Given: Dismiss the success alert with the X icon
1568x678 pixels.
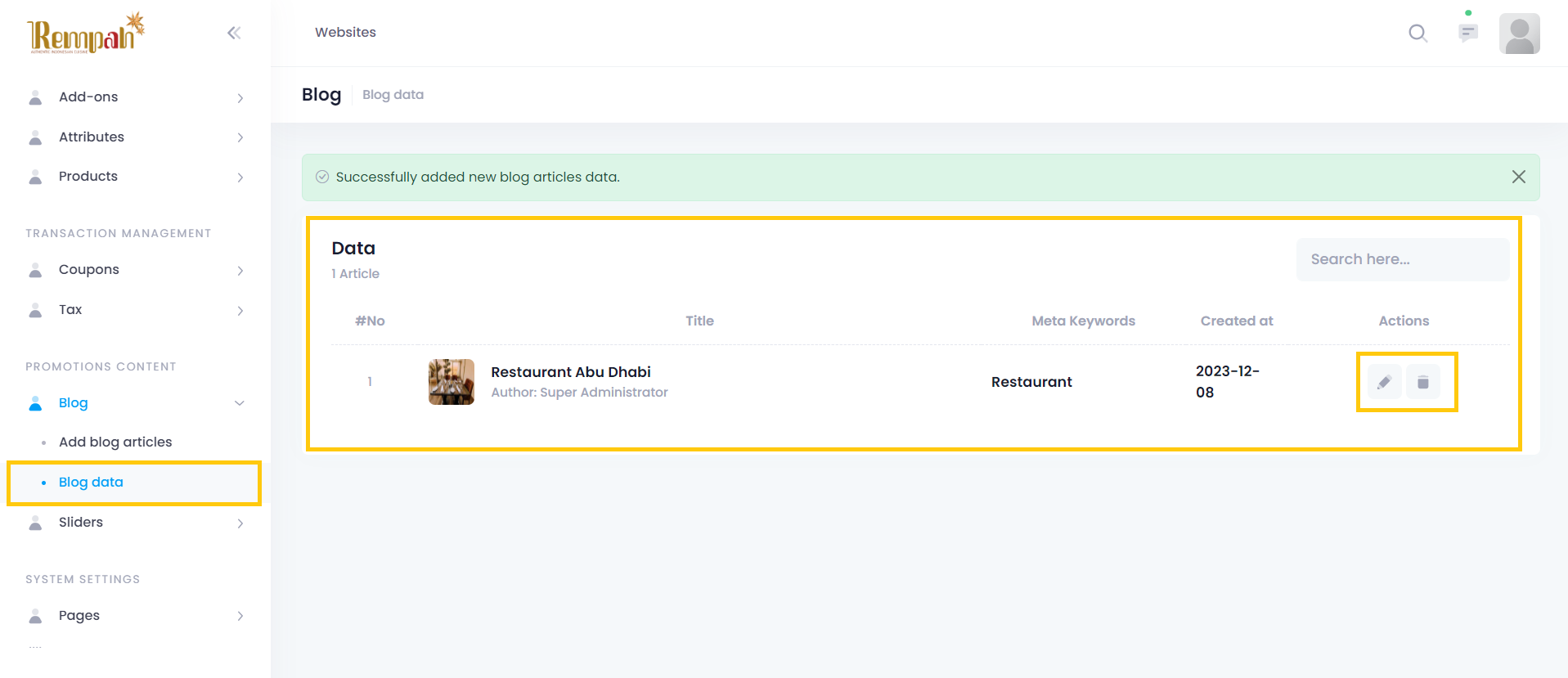Looking at the screenshot, I should [1518, 177].
